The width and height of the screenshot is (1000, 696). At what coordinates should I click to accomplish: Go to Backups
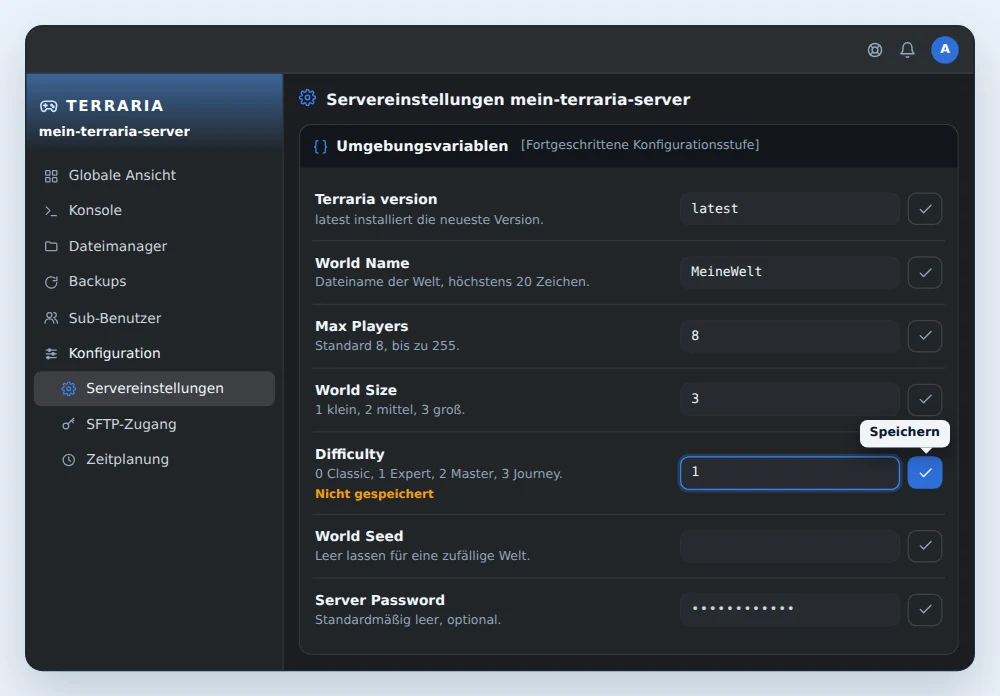click(x=154, y=281)
